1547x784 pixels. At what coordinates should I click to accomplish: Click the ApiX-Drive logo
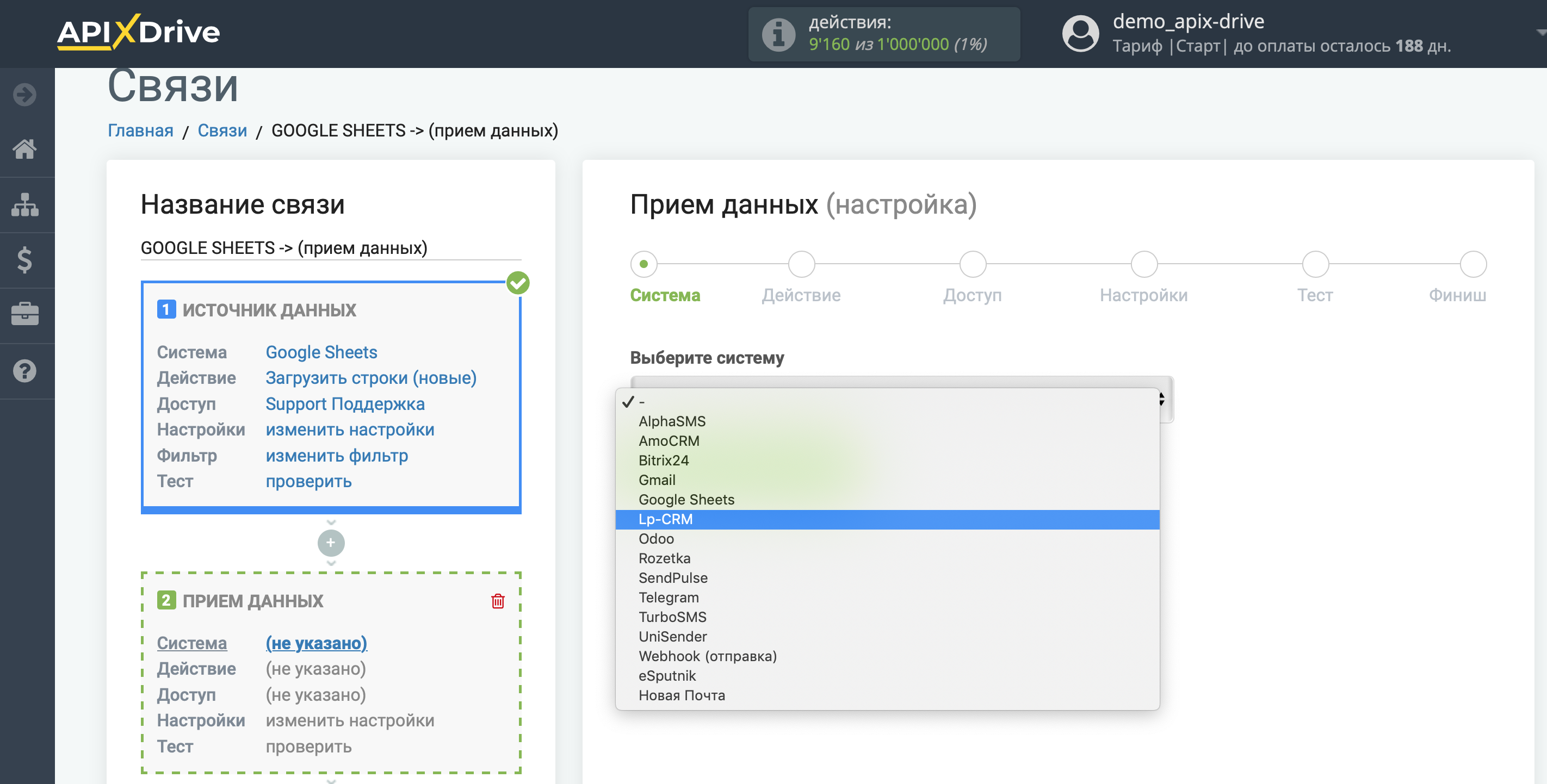click(x=138, y=32)
